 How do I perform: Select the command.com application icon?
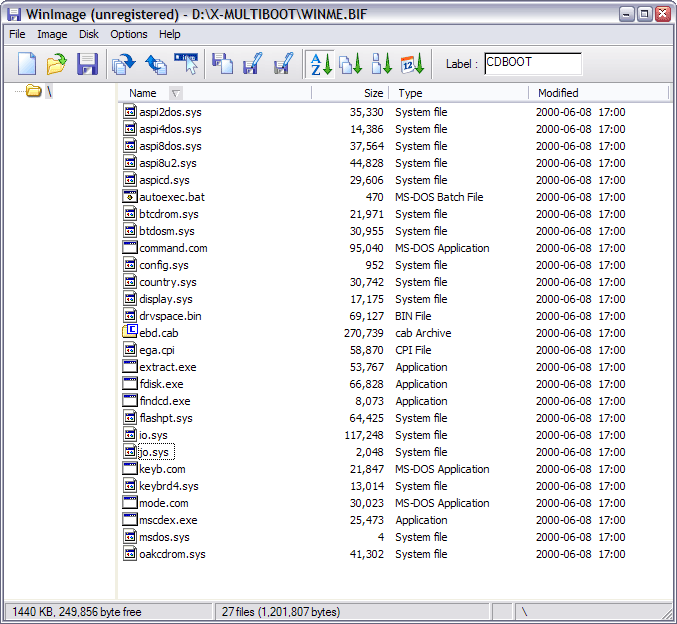pyautogui.click(x=130, y=247)
